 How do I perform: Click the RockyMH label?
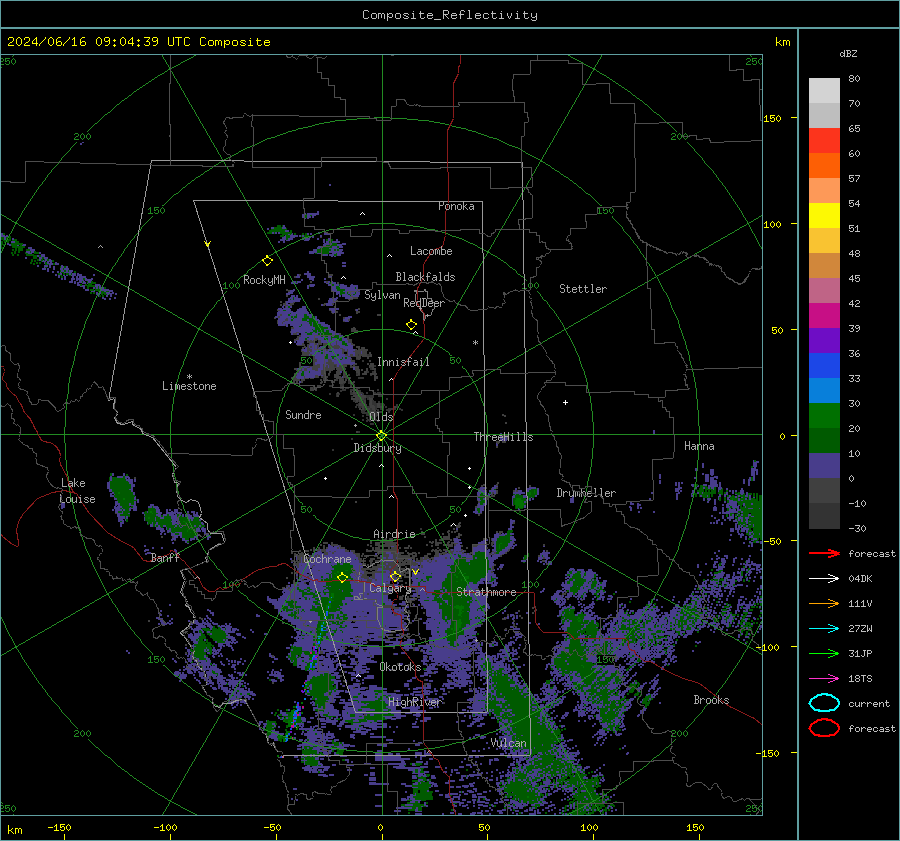(x=264, y=280)
